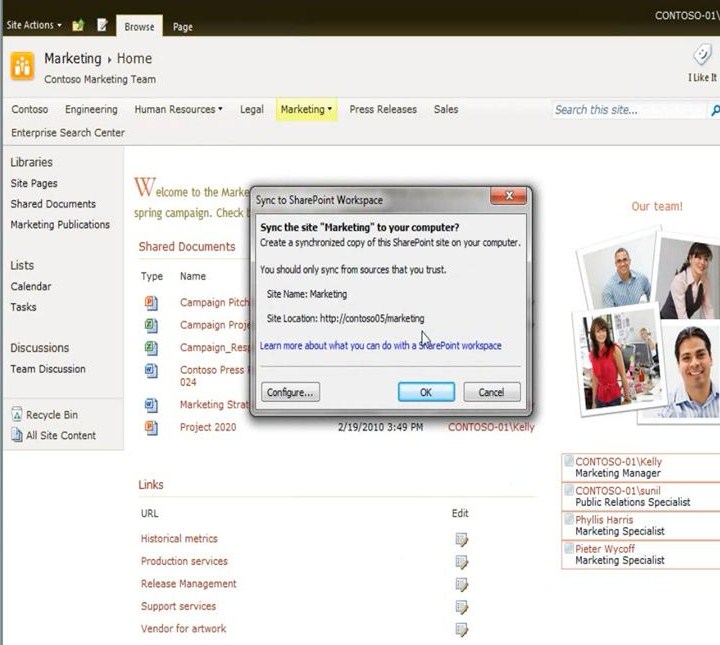Click Excel icon for Campaign_Res file
The height and width of the screenshot is (645, 720).
click(x=151, y=348)
